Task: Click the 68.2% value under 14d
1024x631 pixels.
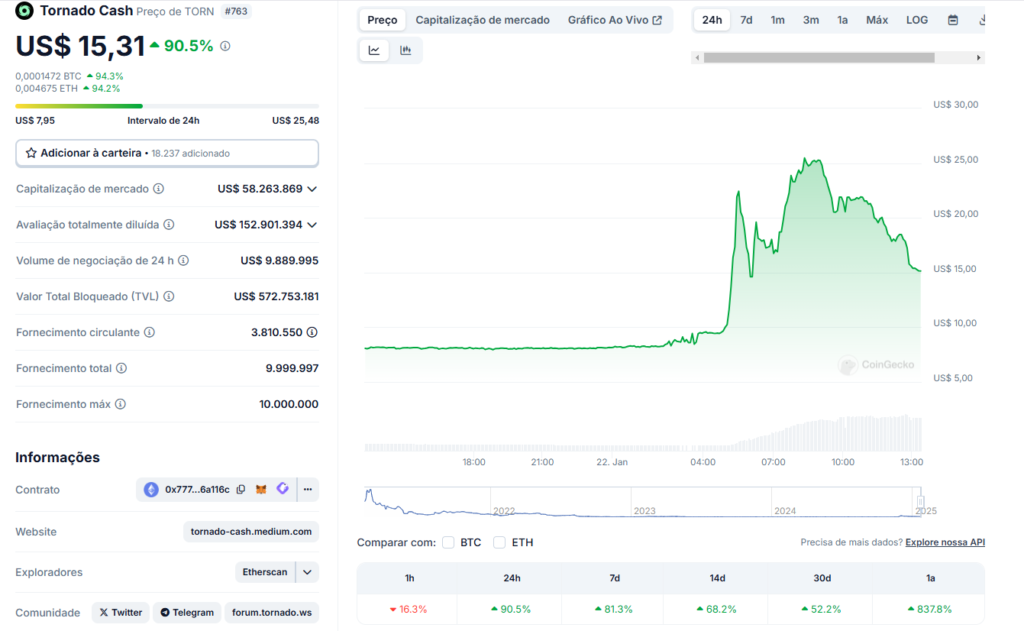Action: coord(716,609)
